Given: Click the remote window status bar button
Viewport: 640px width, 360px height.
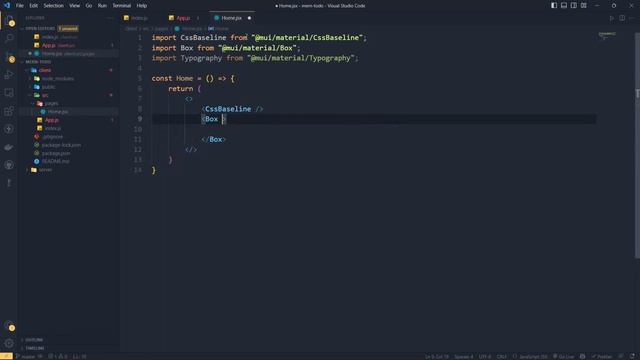Looking at the screenshot, I should (x=6, y=356).
